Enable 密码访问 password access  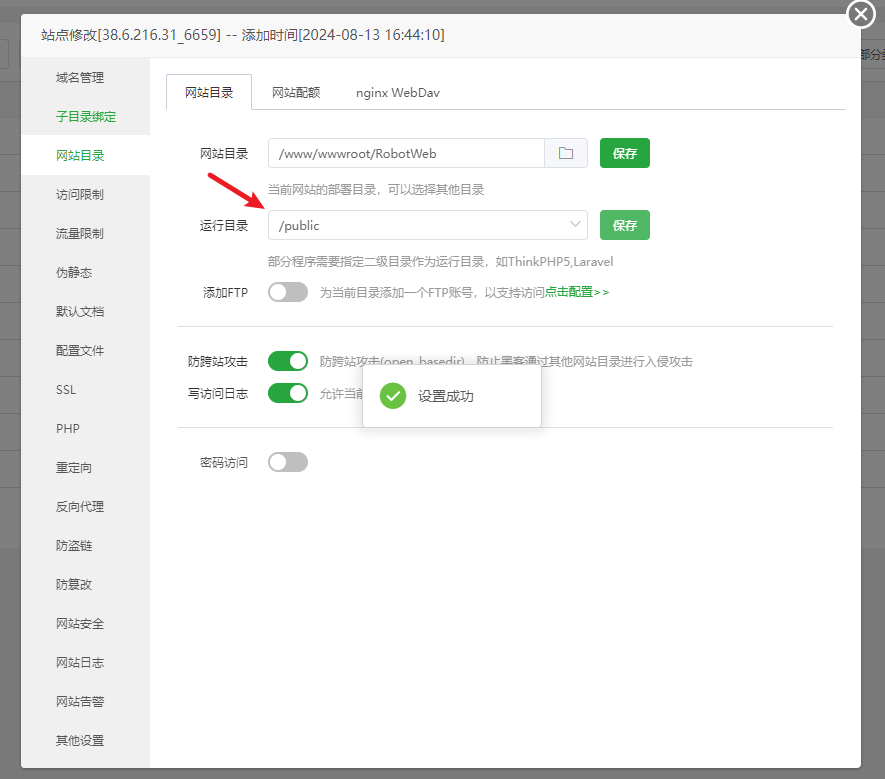pos(287,461)
